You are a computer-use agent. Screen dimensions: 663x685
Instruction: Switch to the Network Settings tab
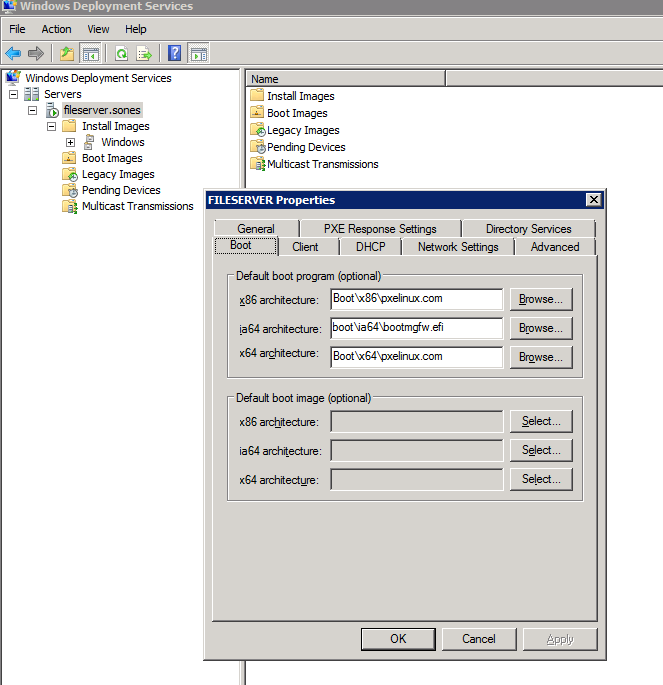(x=458, y=247)
